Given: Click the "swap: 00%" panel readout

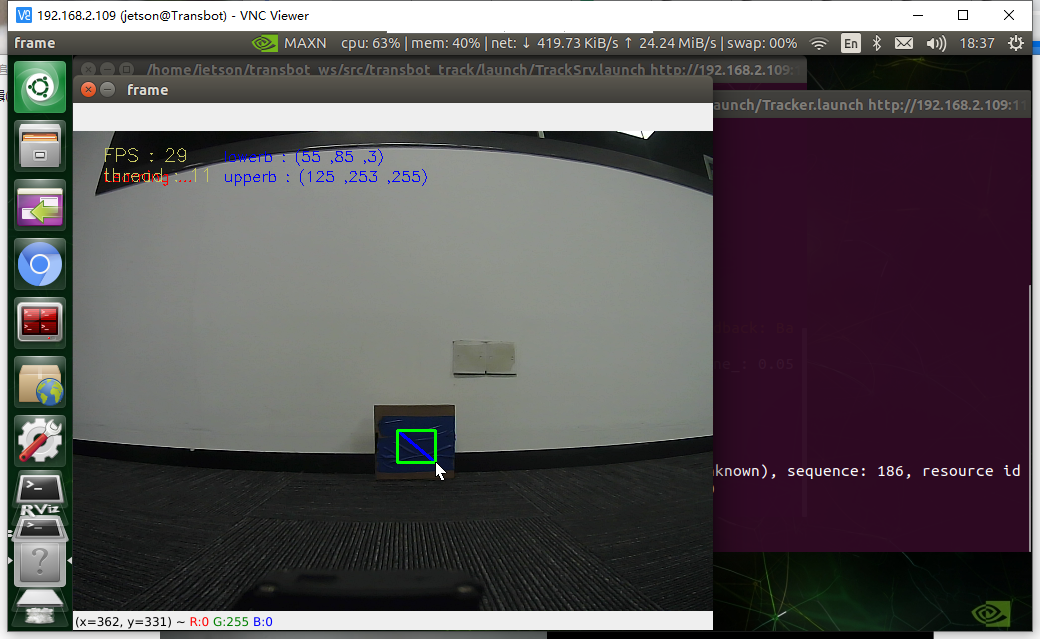Looking at the screenshot, I should (762, 43).
